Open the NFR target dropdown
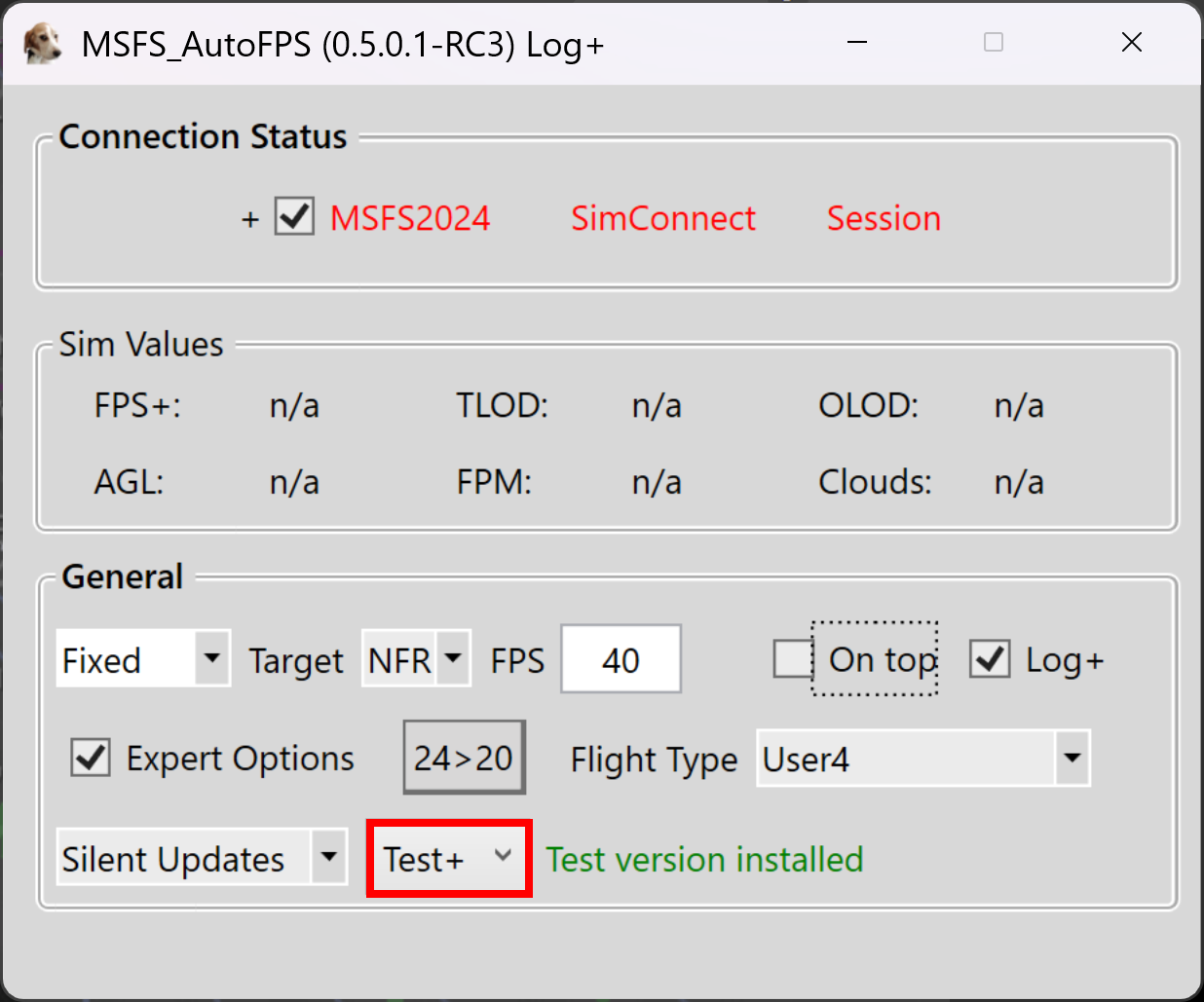 417,659
